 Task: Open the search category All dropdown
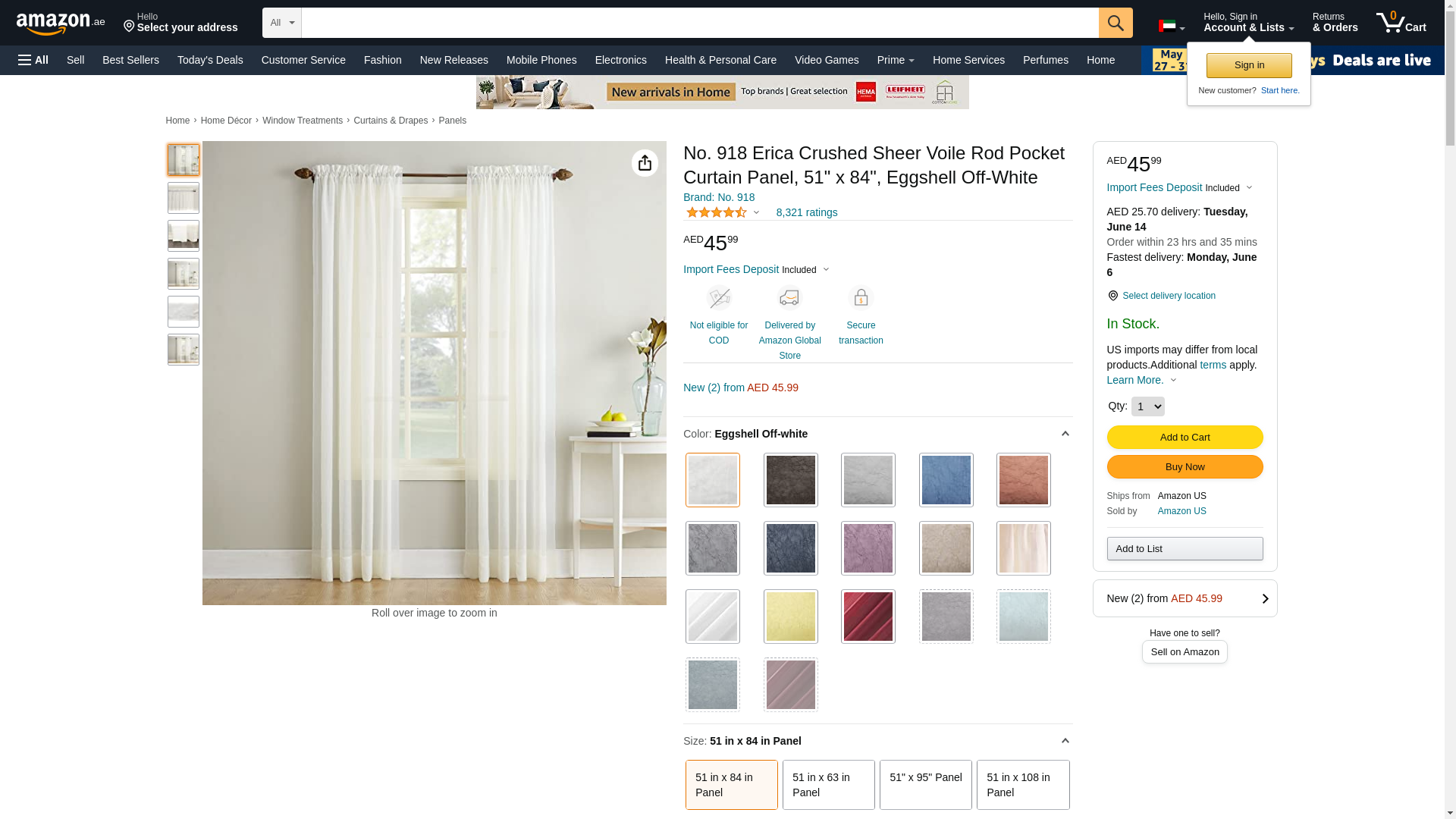tap(282, 23)
